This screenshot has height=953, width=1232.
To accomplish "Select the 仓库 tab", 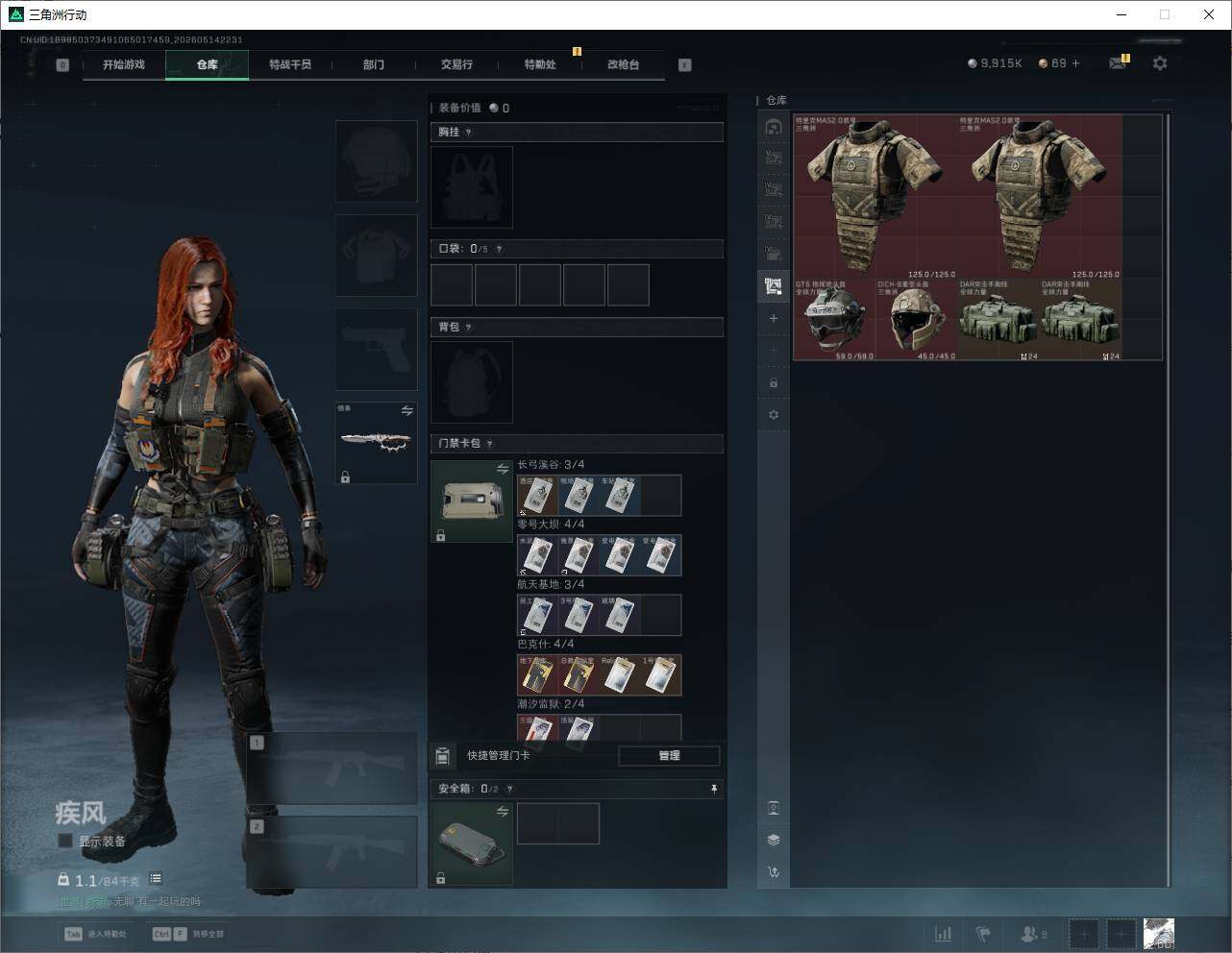I will [x=207, y=64].
